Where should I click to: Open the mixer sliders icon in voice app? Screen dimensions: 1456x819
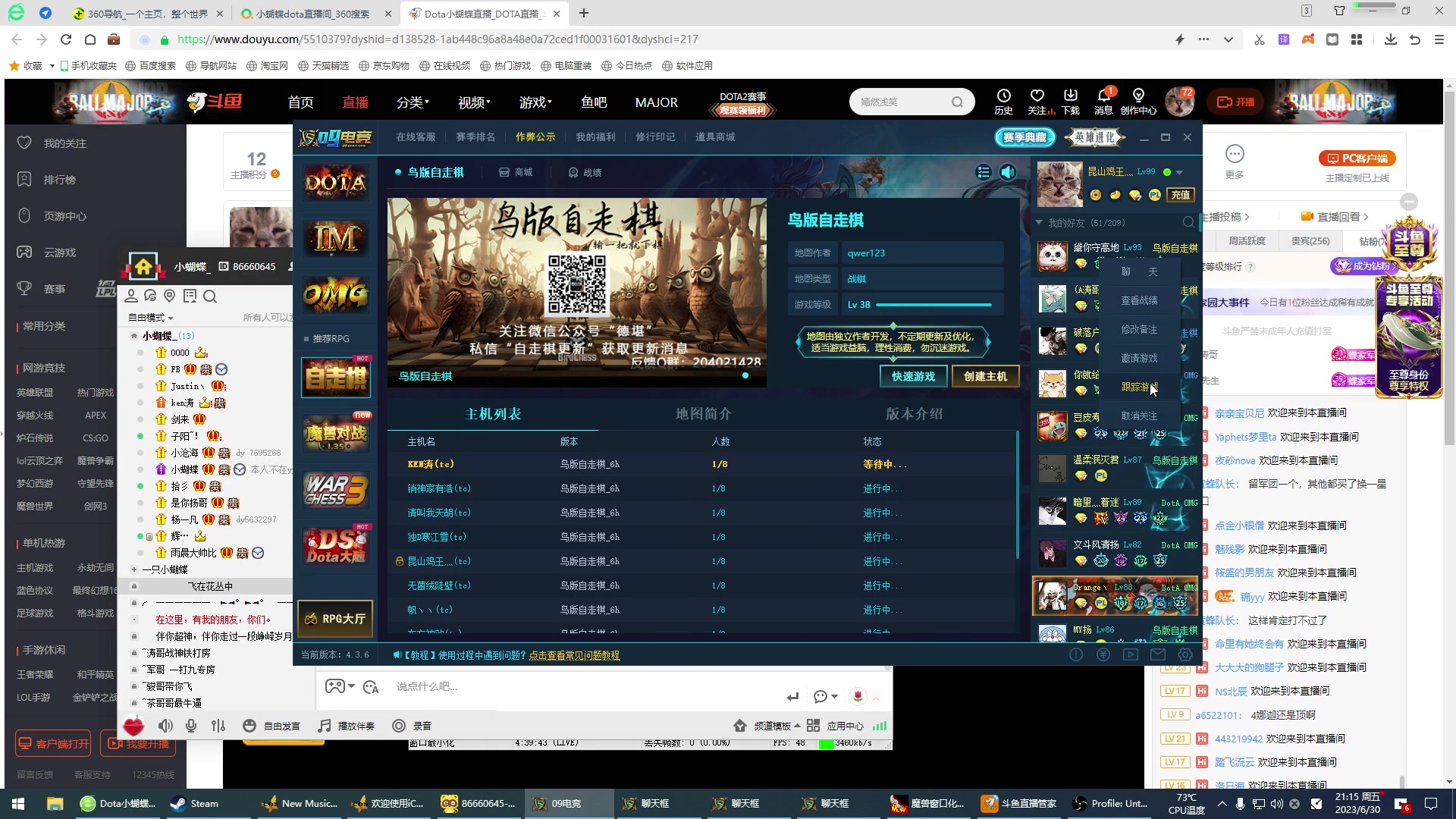[x=218, y=726]
